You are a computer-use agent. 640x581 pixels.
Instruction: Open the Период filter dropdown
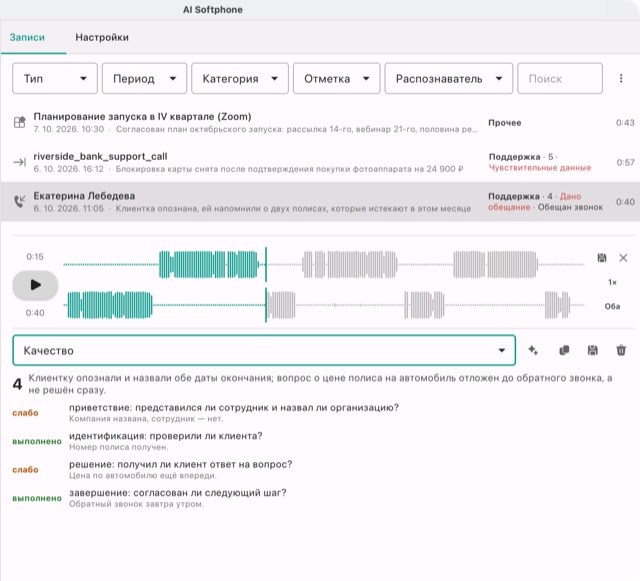144,78
